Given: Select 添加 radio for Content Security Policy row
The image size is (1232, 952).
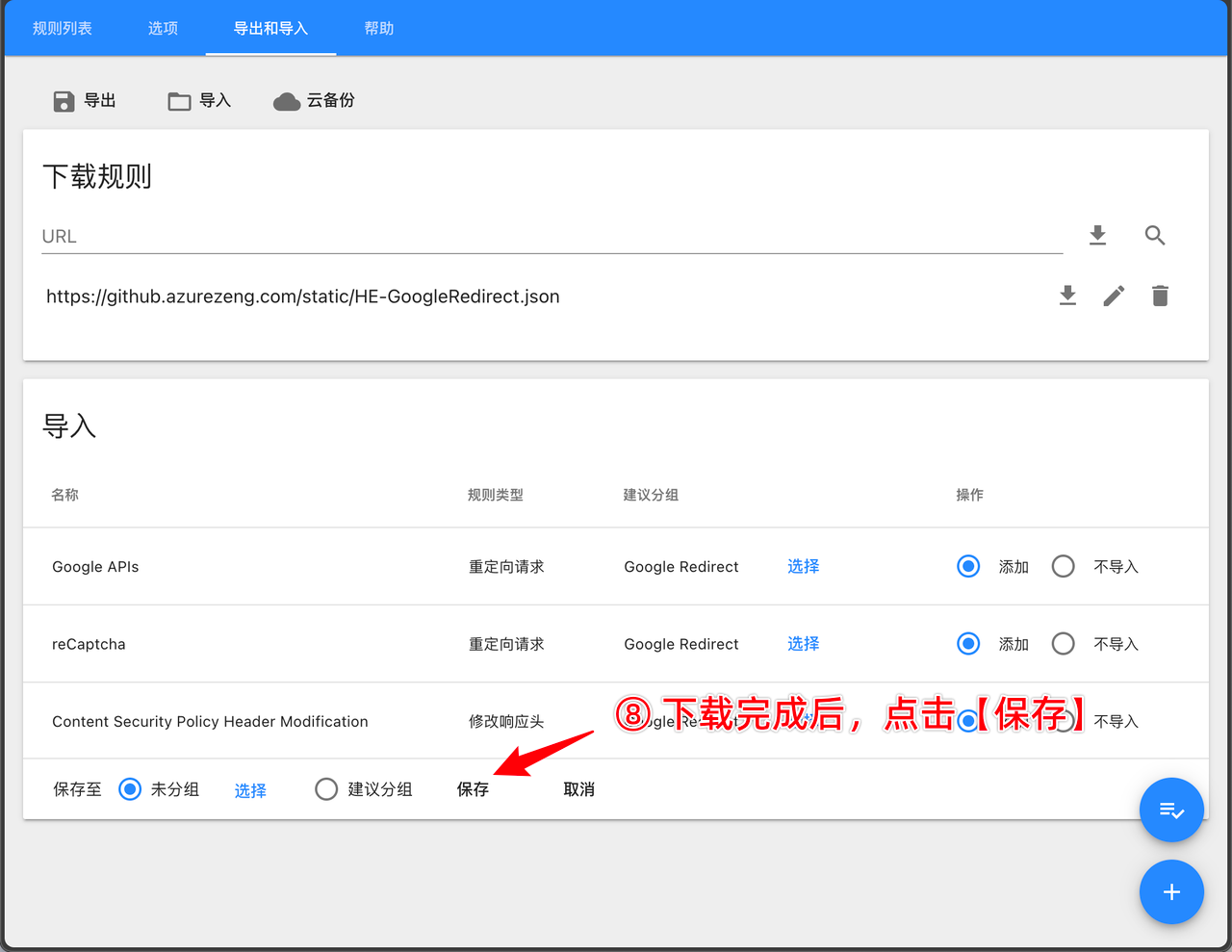Looking at the screenshot, I should [x=968, y=720].
